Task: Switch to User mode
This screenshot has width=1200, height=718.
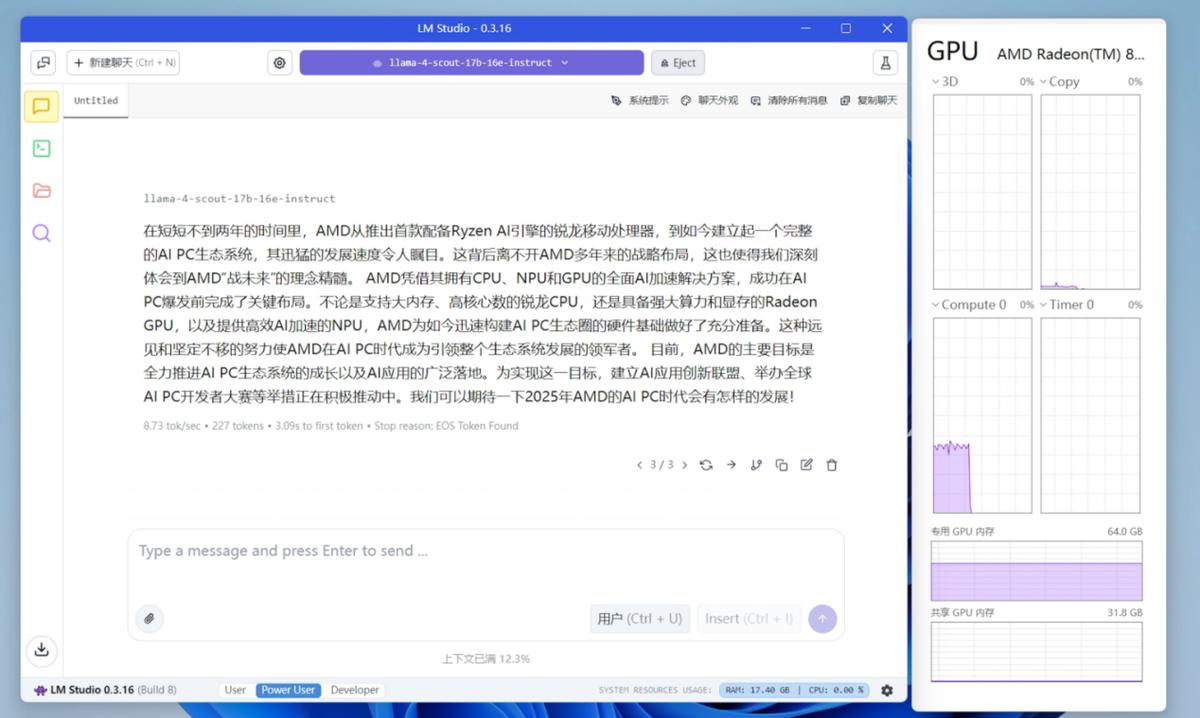Action: click(x=235, y=689)
